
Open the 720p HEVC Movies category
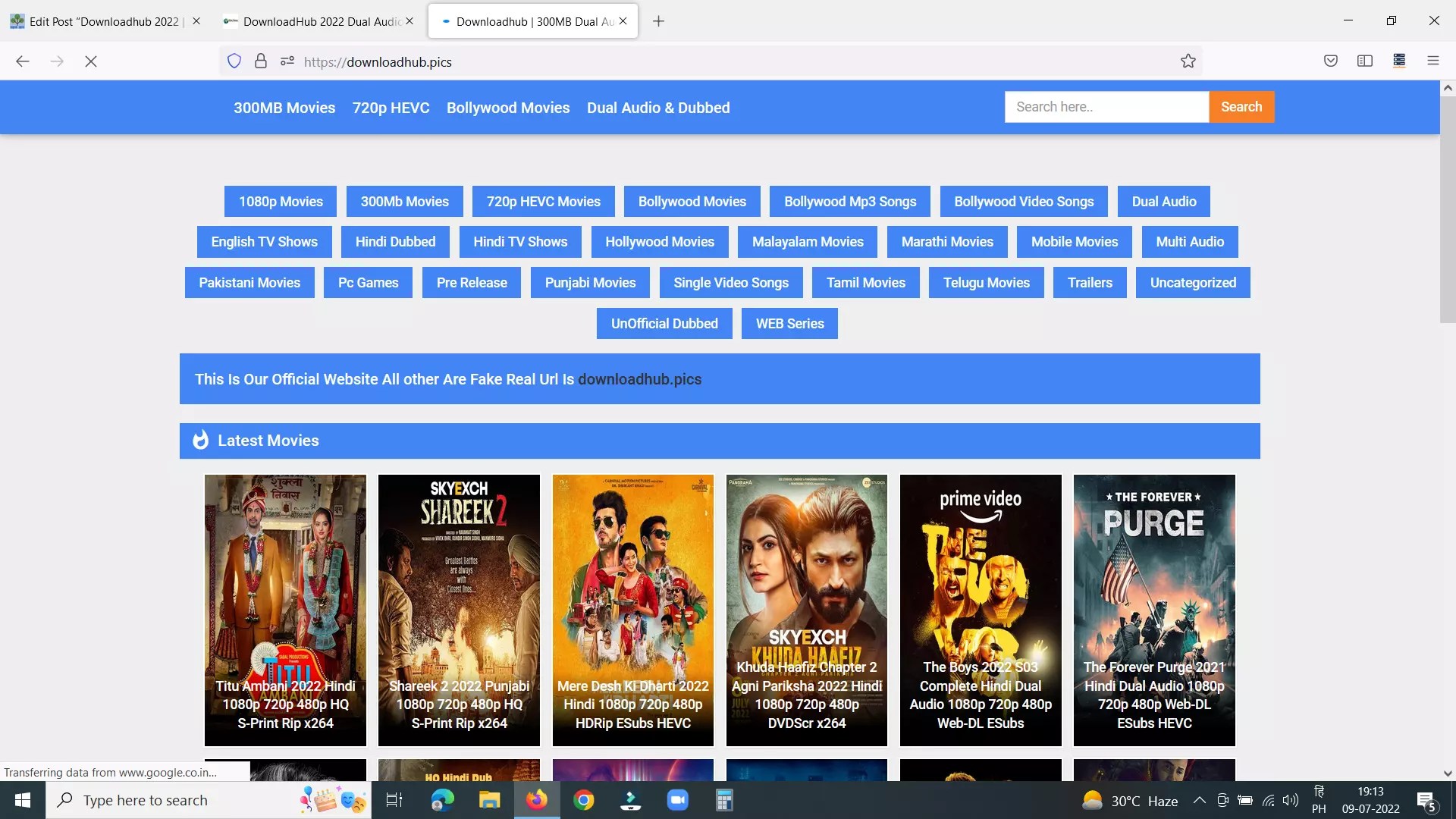pyautogui.click(x=543, y=202)
